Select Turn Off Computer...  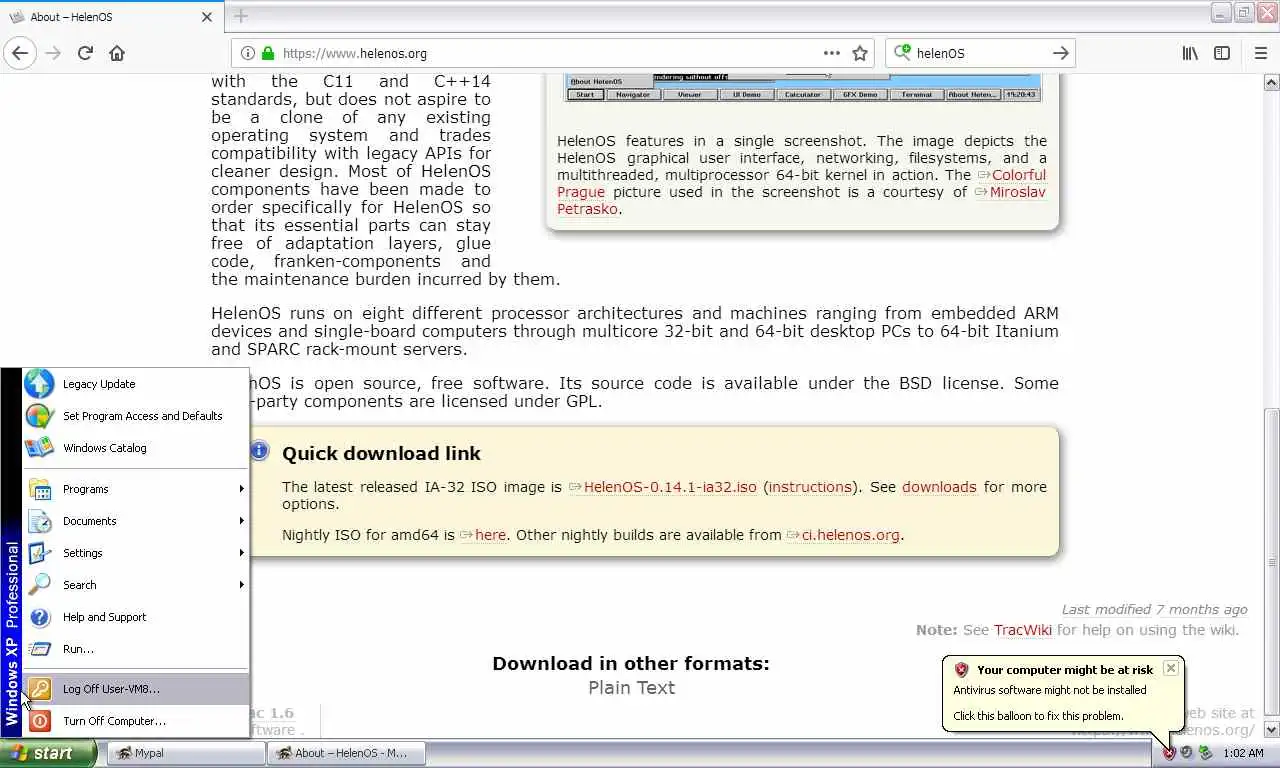[135, 720]
